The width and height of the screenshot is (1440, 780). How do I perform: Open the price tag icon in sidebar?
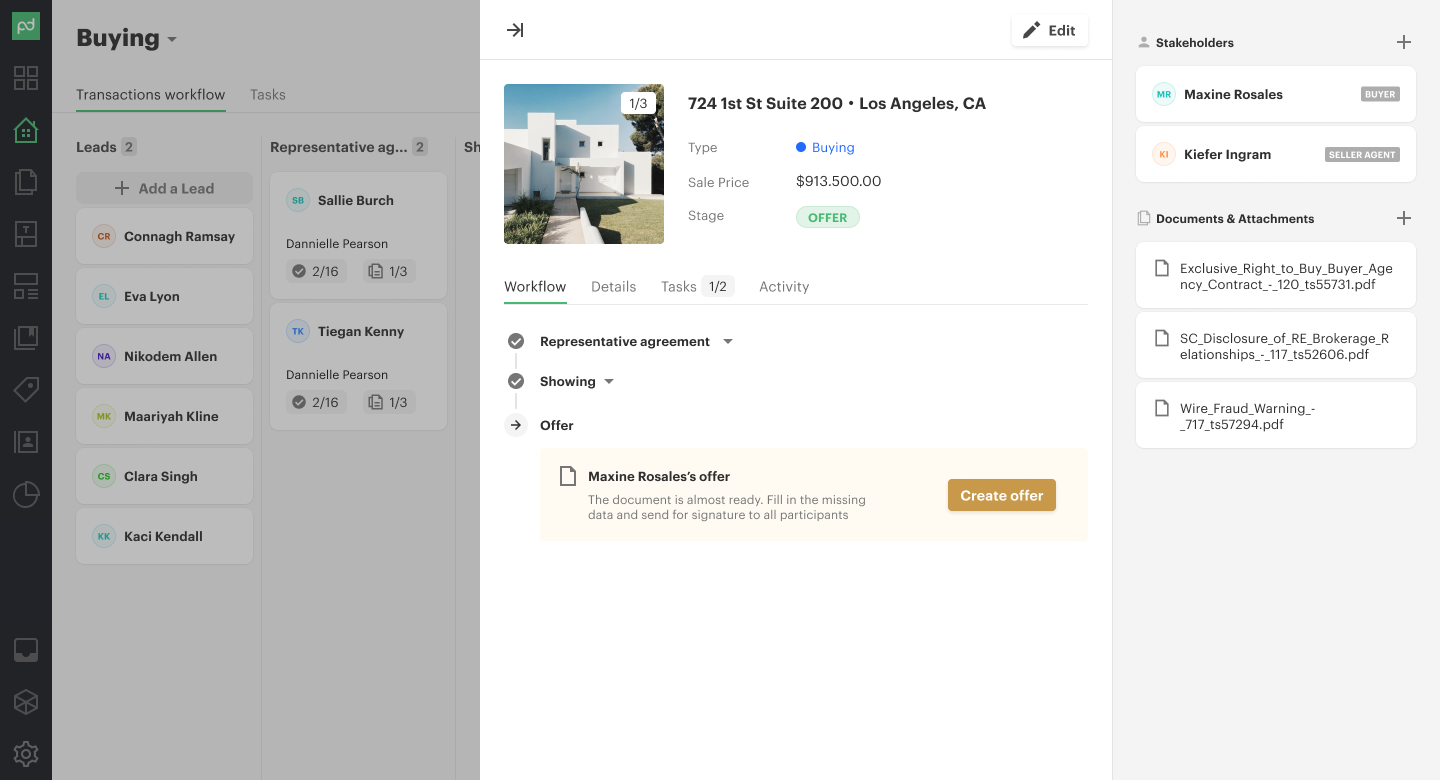click(x=26, y=390)
